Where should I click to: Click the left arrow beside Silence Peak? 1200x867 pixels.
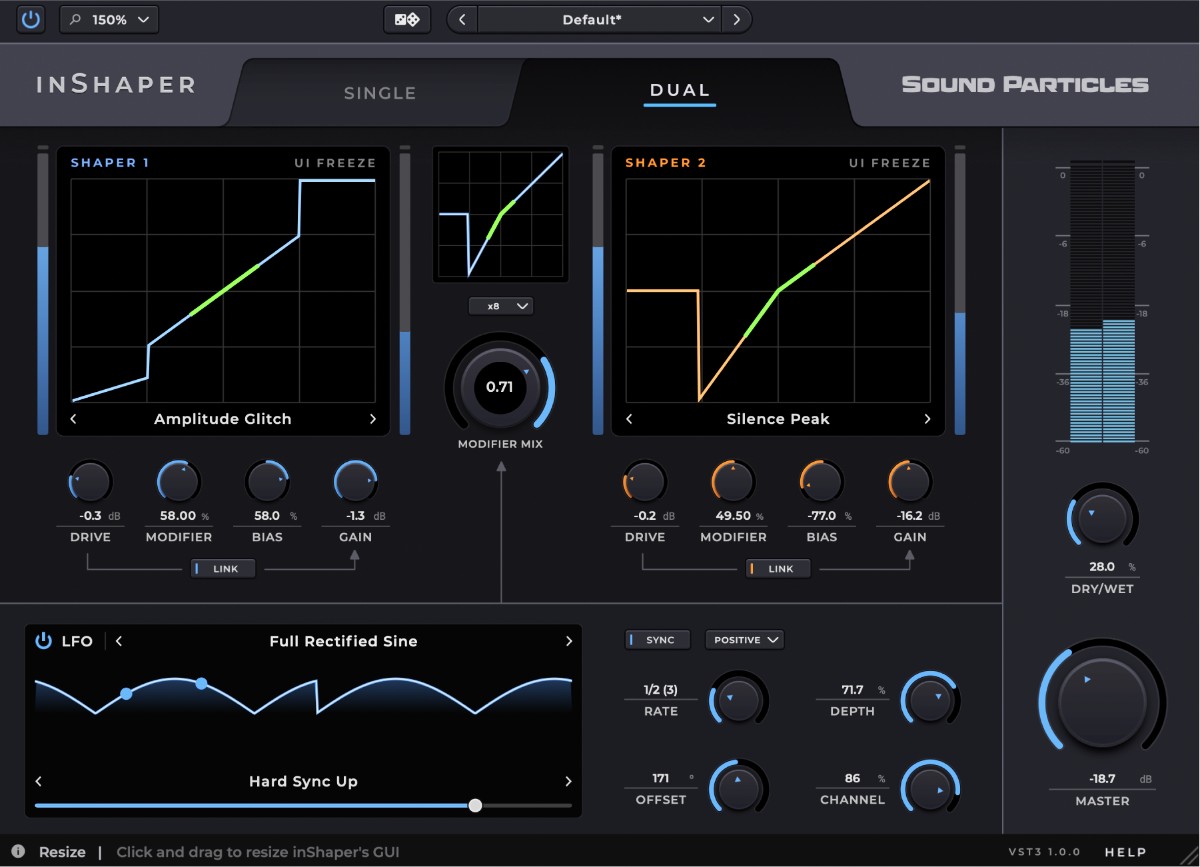tap(630, 419)
